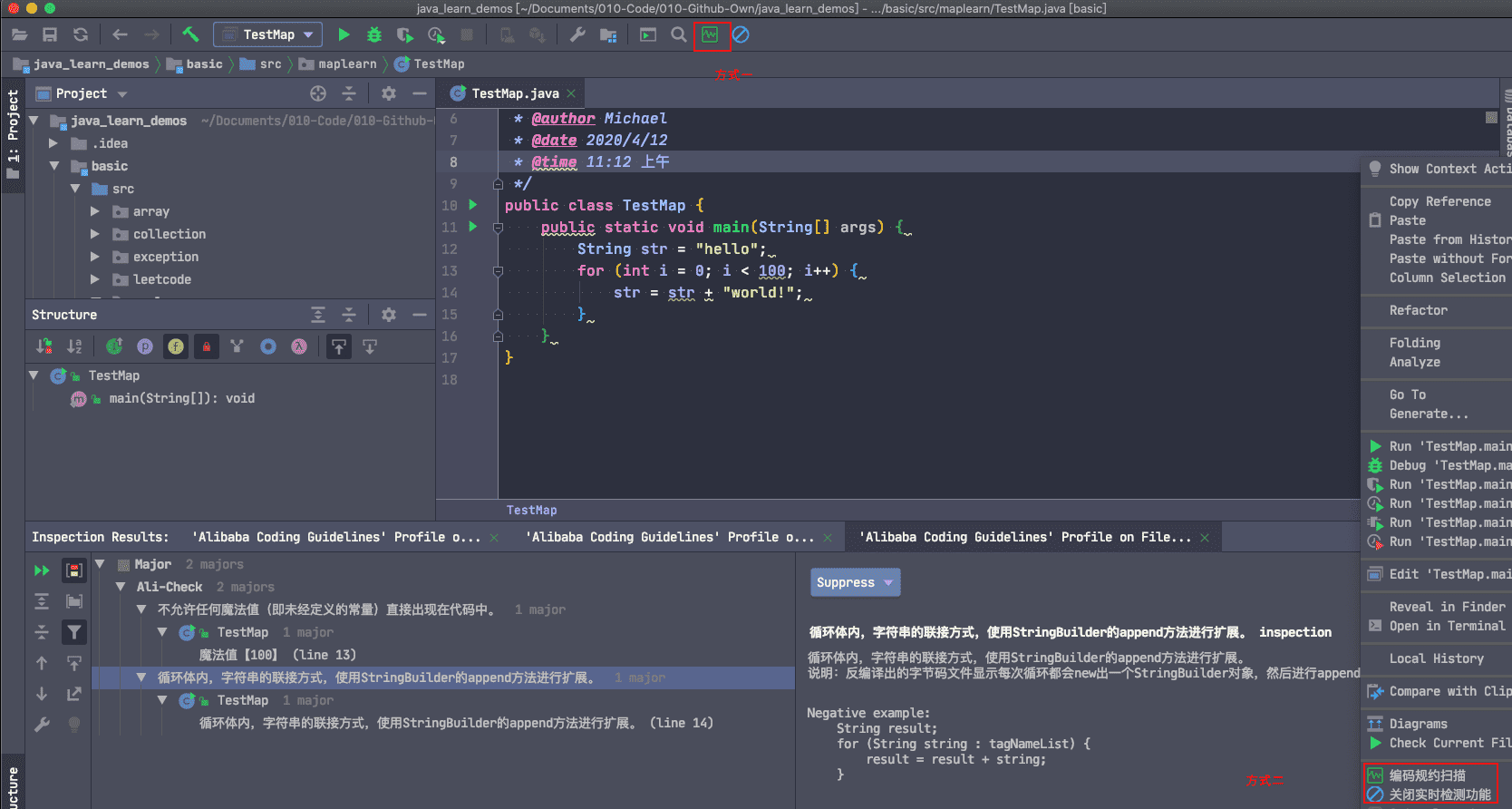Screen dimensions: 1512x809
Task: Rerun inspection with the double green arrow
Action: tap(42, 570)
